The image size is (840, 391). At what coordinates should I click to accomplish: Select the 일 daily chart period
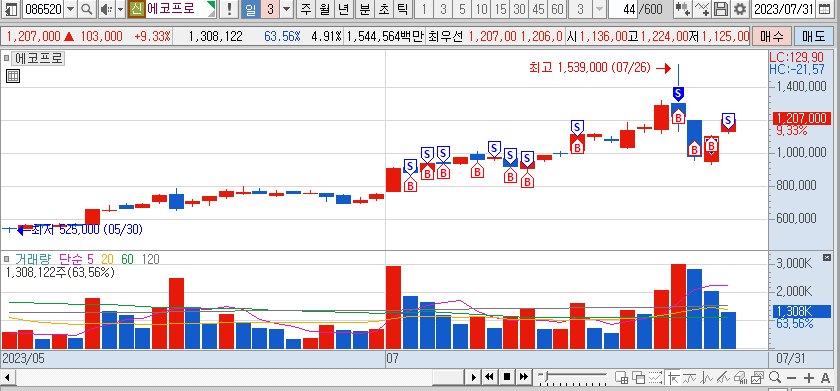[250, 9]
